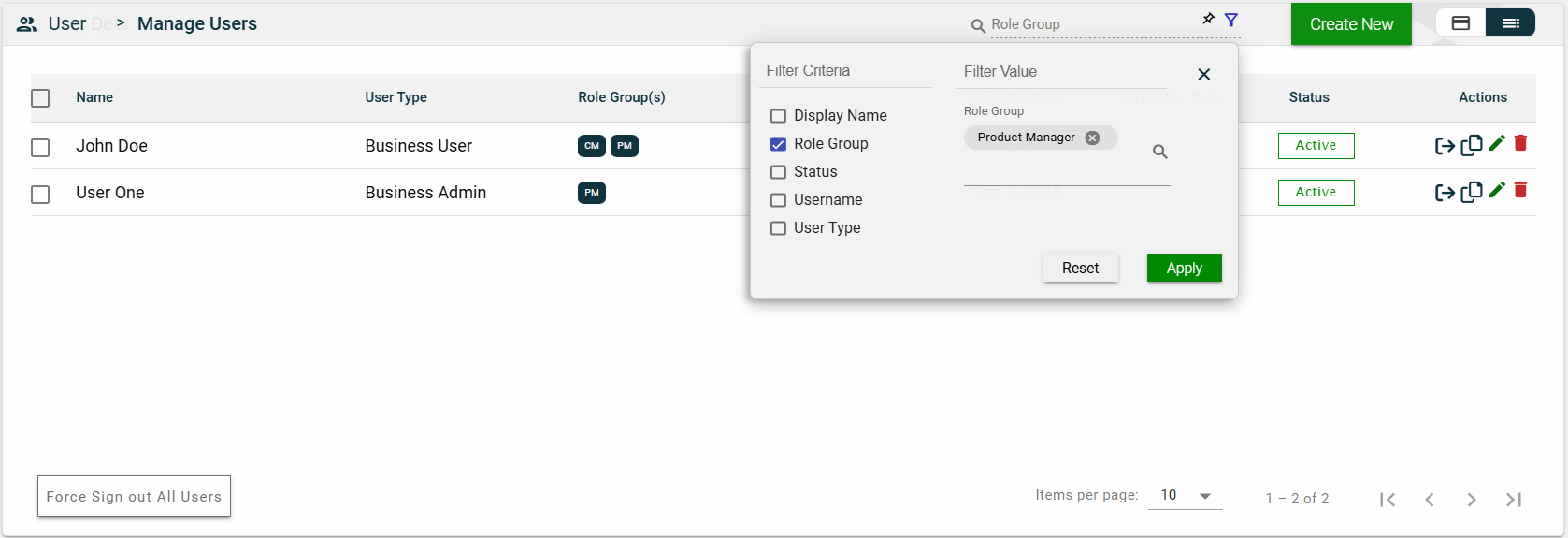Check the User Type filter criterion
1568x538 pixels.
tap(778, 228)
